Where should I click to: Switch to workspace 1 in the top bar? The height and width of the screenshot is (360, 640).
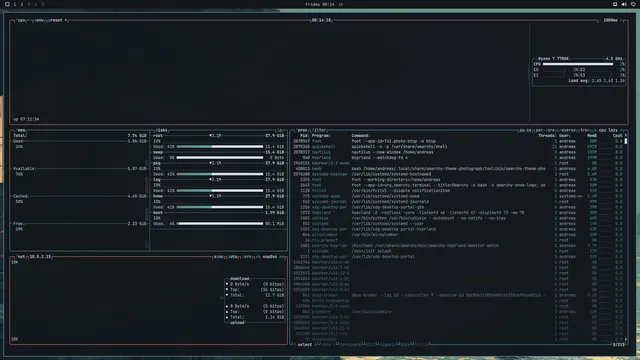(15, 4)
